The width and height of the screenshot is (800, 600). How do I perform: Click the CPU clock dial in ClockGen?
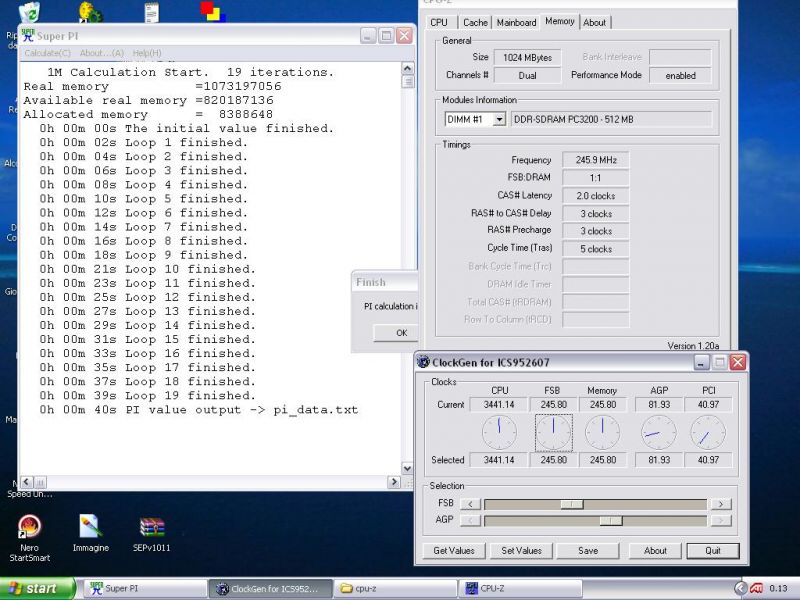coord(499,432)
